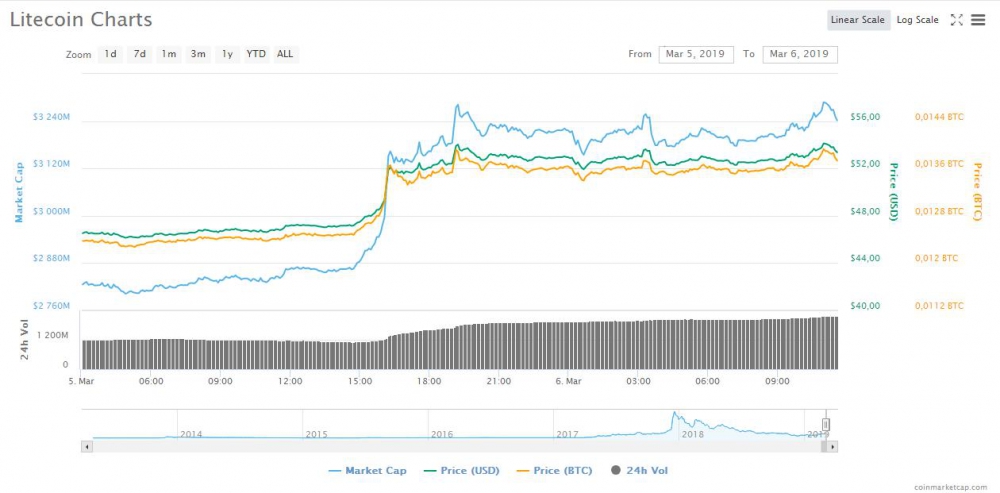Show ALL time range
The height and width of the screenshot is (493, 1000).
[x=285, y=54]
